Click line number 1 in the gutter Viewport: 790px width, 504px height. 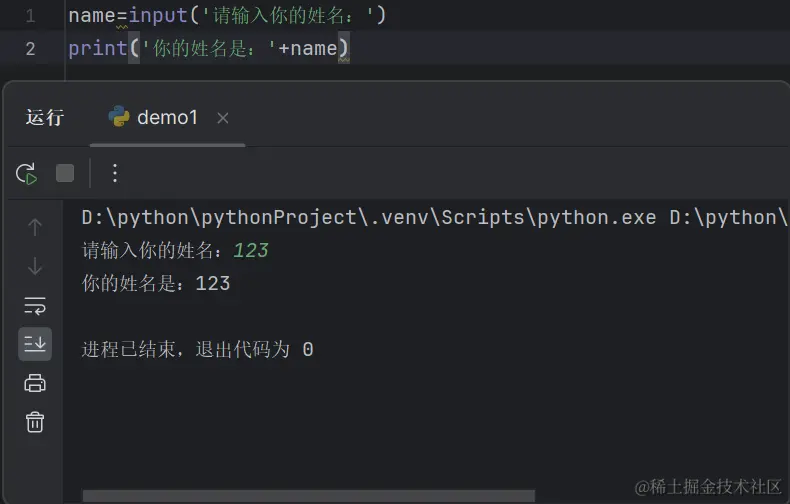pyautogui.click(x=30, y=16)
